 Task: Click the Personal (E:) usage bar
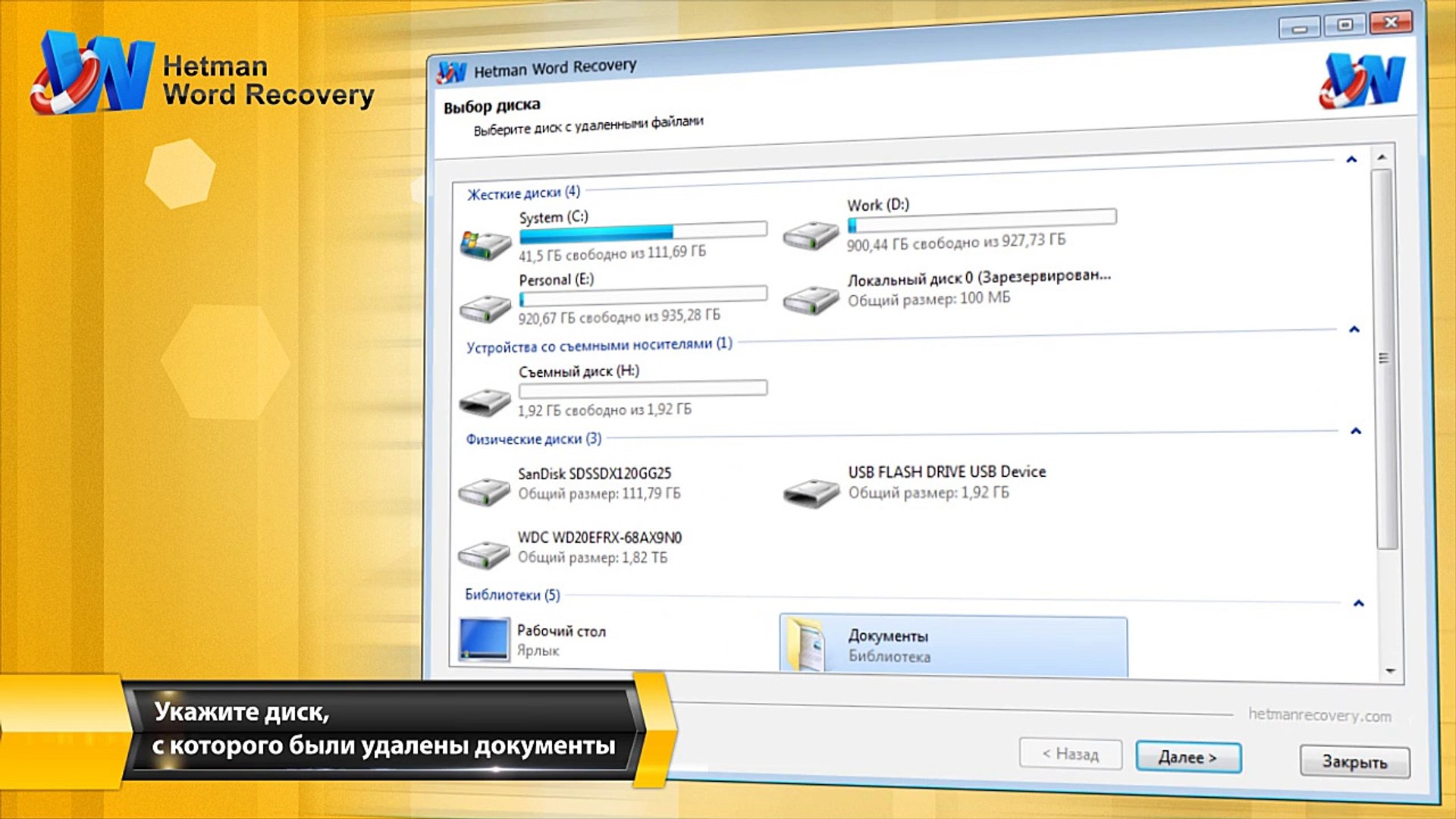[x=643, y=296]
